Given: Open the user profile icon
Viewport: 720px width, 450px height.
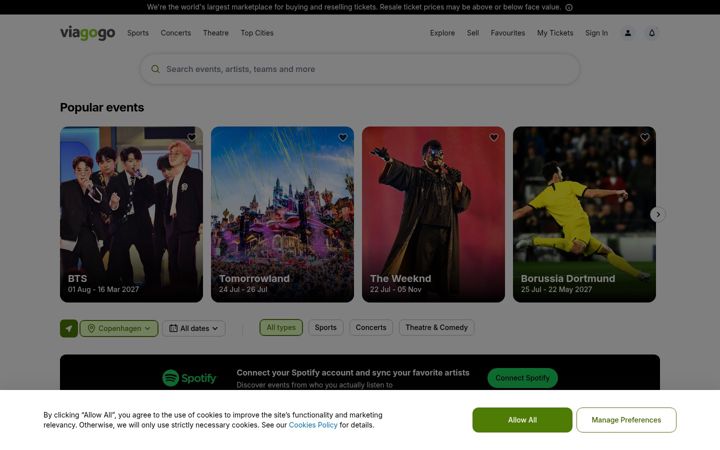Looking at the screenshot, I should coord(628,33).
